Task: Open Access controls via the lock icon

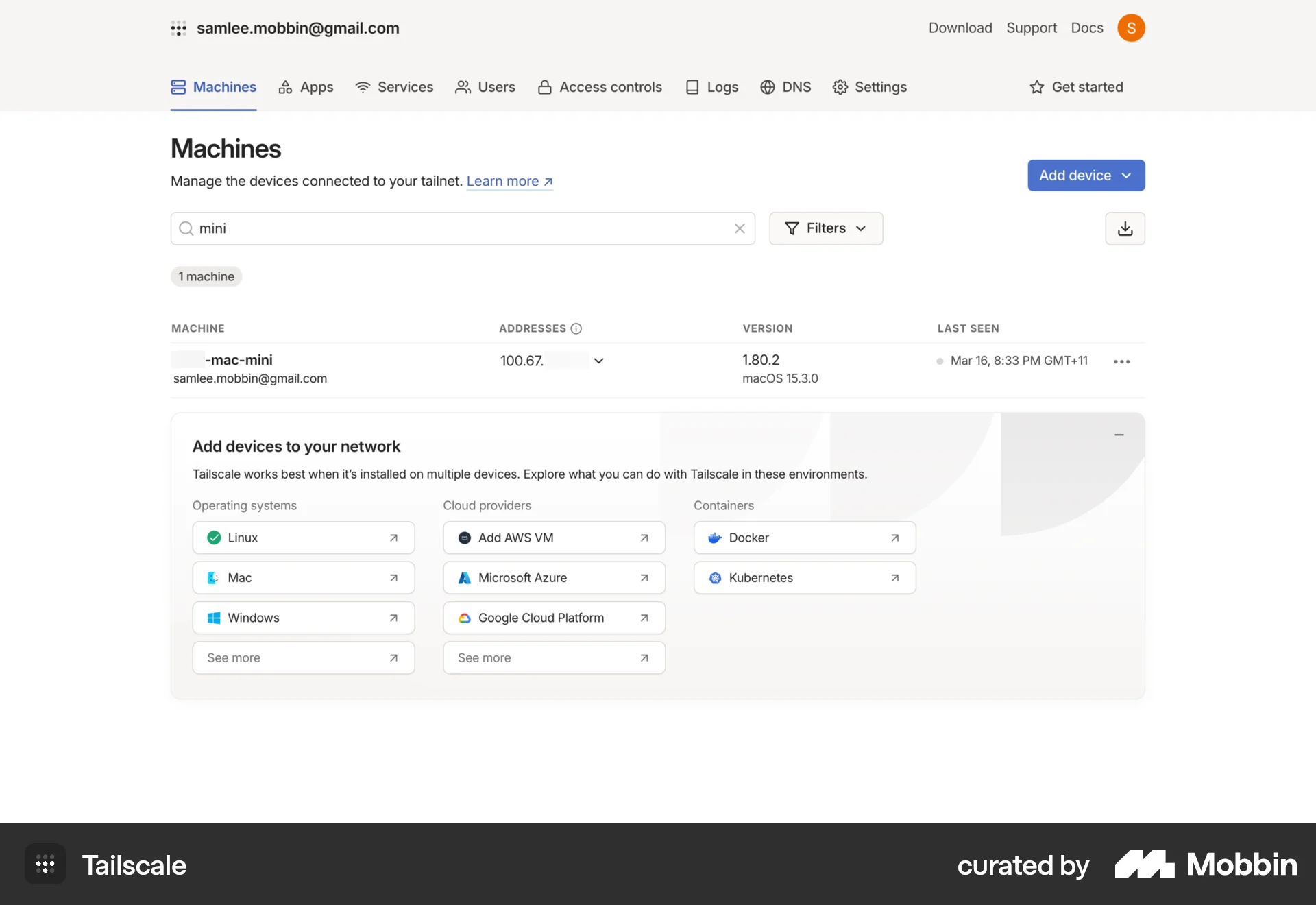Action: click(544, 87)
